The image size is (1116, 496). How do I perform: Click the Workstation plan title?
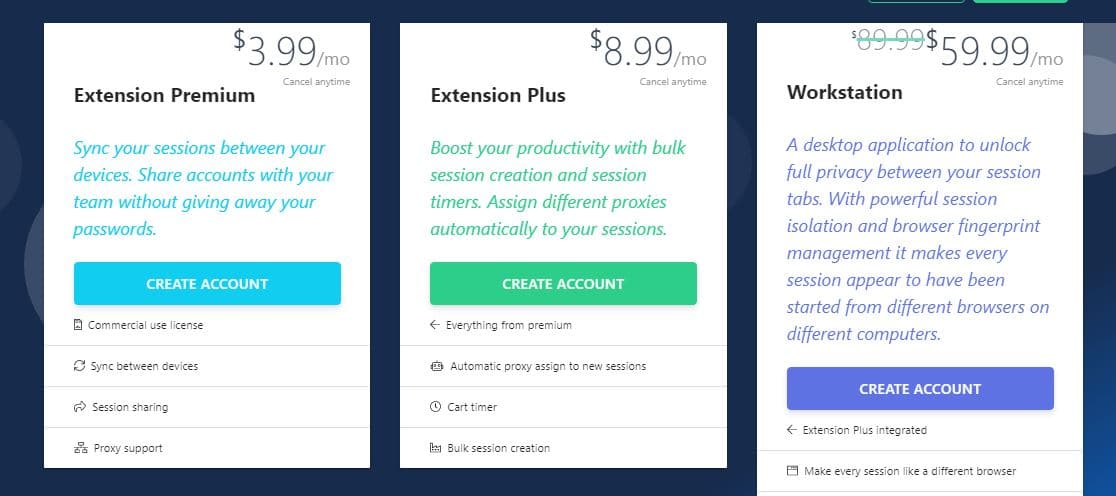(845, 92)
